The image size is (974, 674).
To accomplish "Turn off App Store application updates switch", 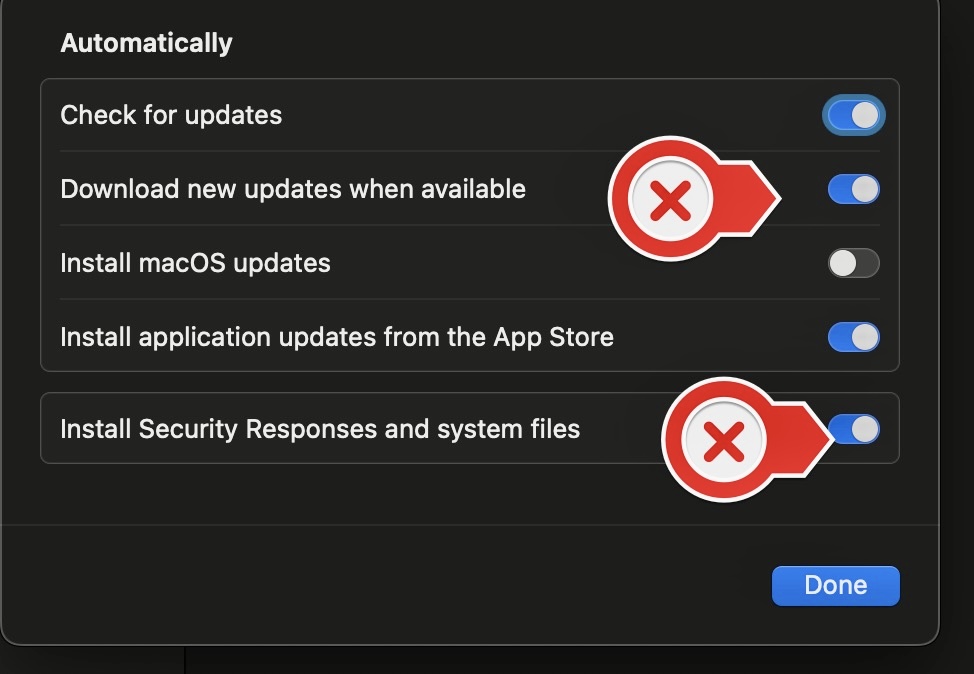I will [x=853, y=337].
